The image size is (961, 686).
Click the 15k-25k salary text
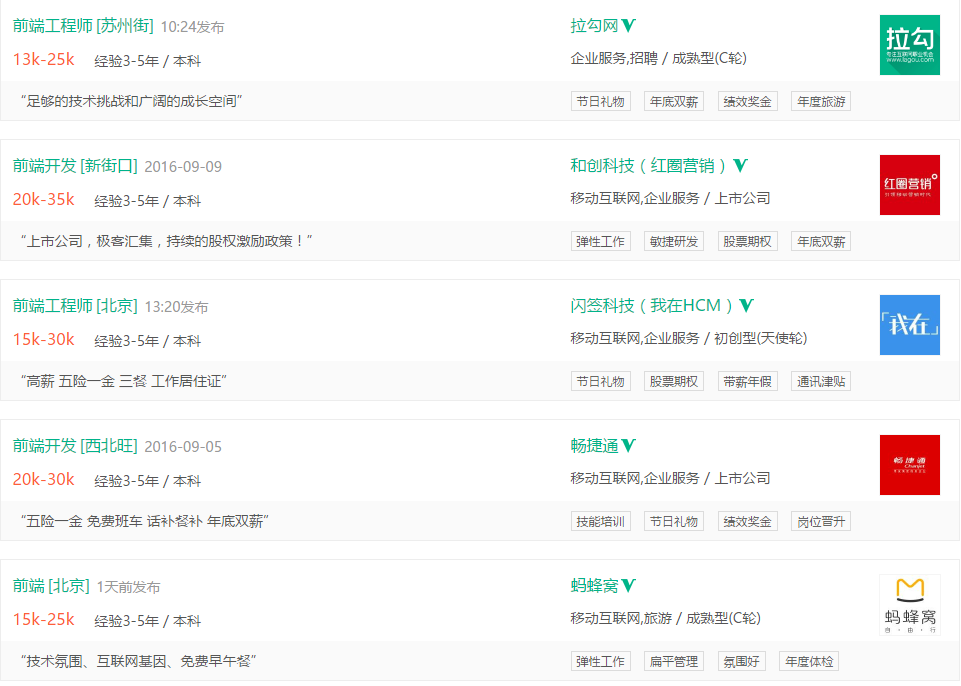pos(44,619)
